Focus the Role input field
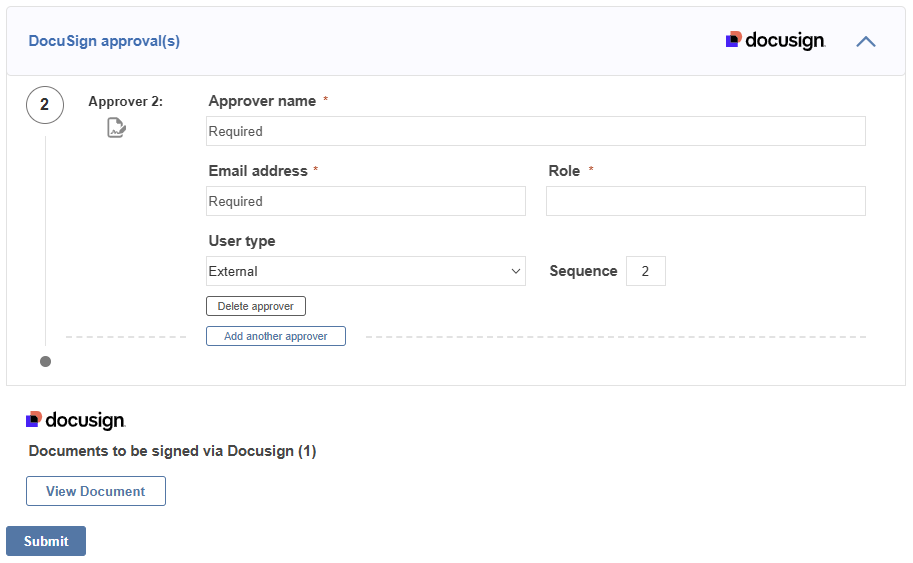 pos(706,201)
